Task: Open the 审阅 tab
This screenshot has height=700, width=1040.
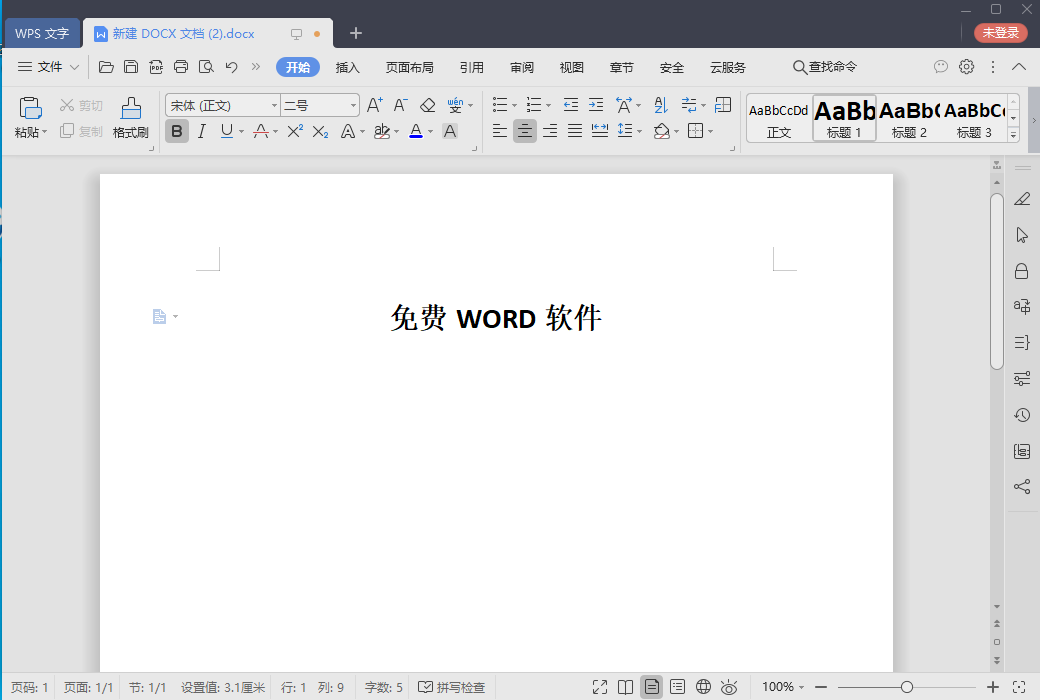Action: click(x=522, y=67)
